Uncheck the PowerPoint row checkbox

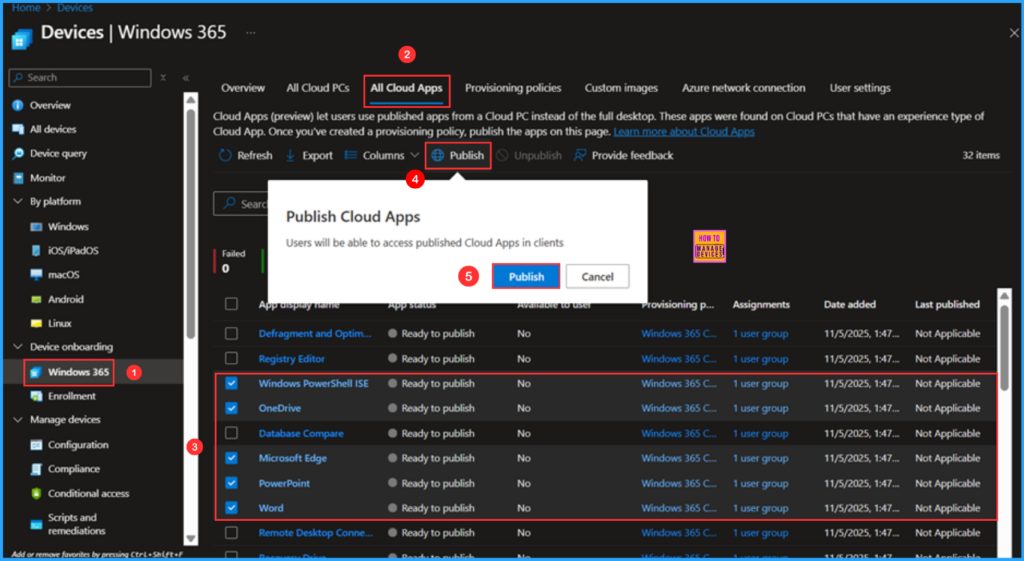231,483
